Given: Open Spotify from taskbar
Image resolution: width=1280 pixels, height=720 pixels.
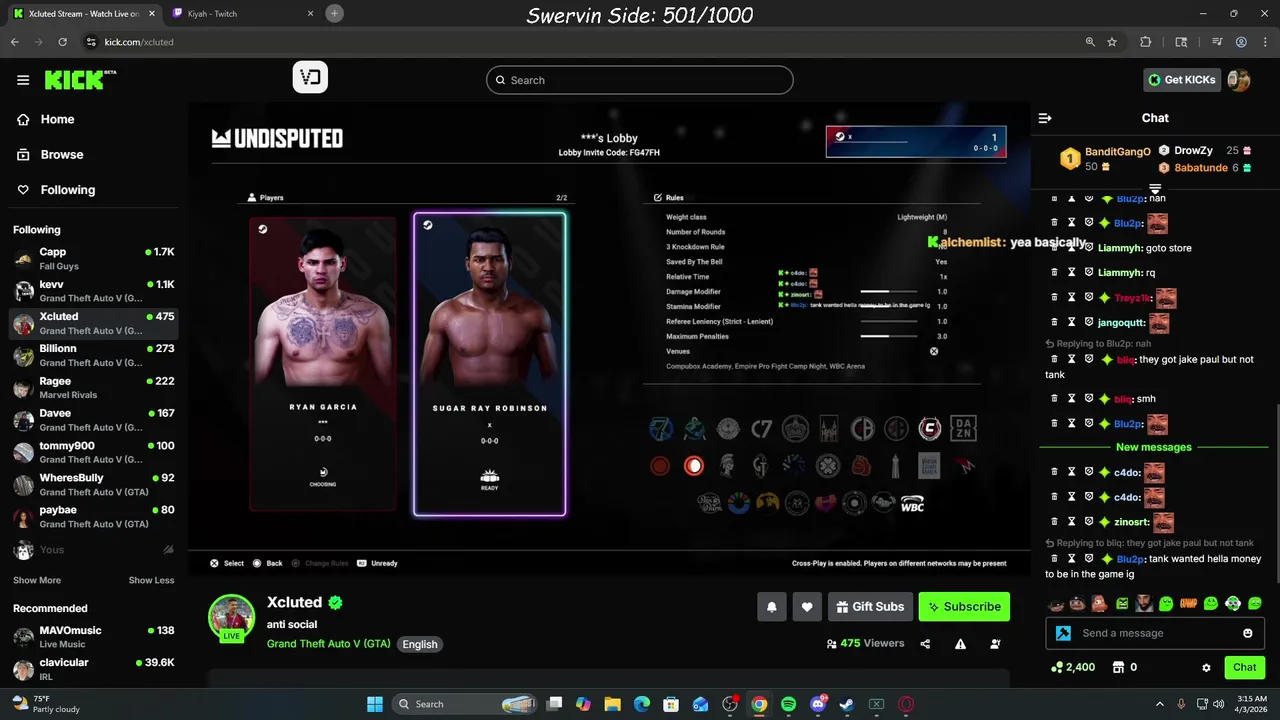Looking at the screenshot, I should tap(788, 704).
